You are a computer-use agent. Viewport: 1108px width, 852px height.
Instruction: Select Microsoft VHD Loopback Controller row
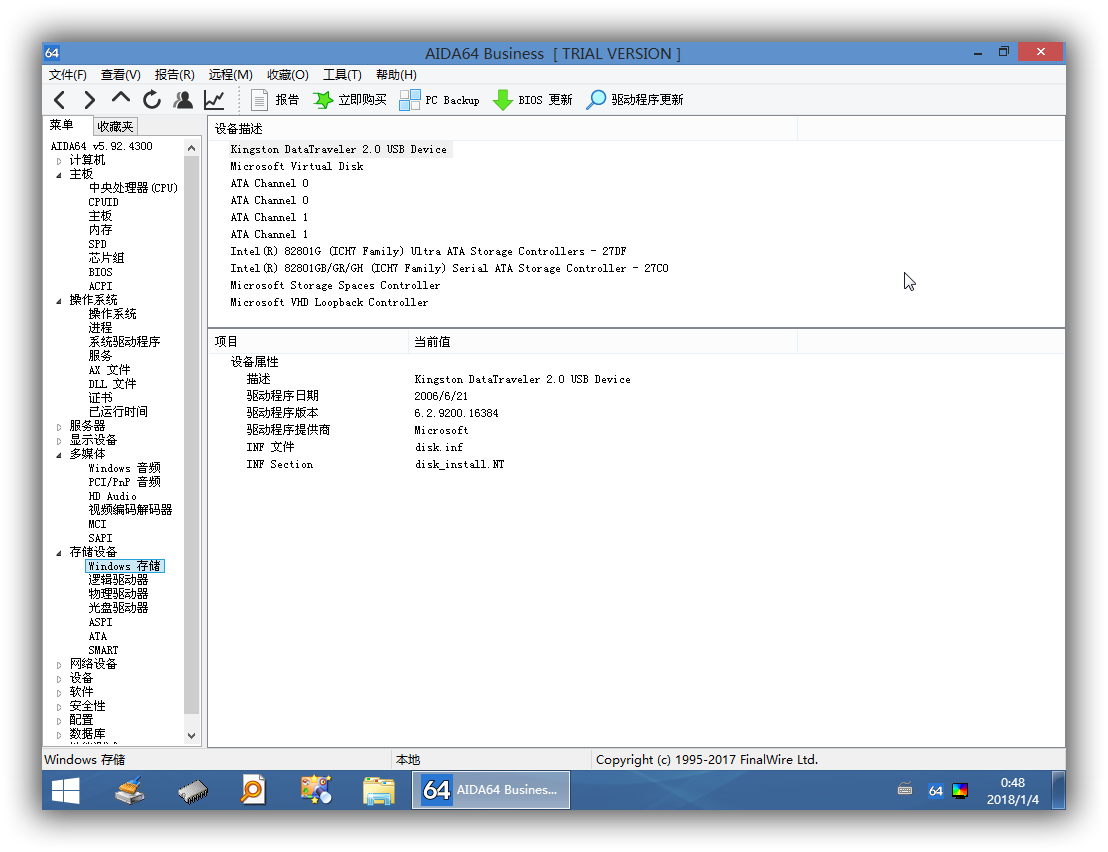[x=329, y=302]
